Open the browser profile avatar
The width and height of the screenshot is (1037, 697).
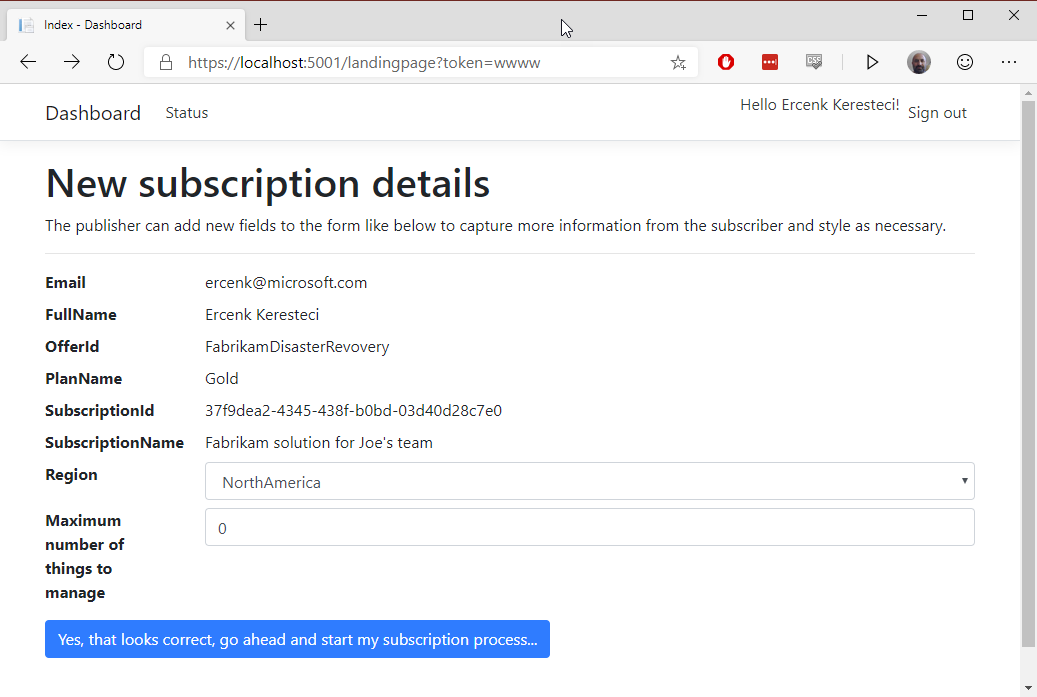(919, 62)
